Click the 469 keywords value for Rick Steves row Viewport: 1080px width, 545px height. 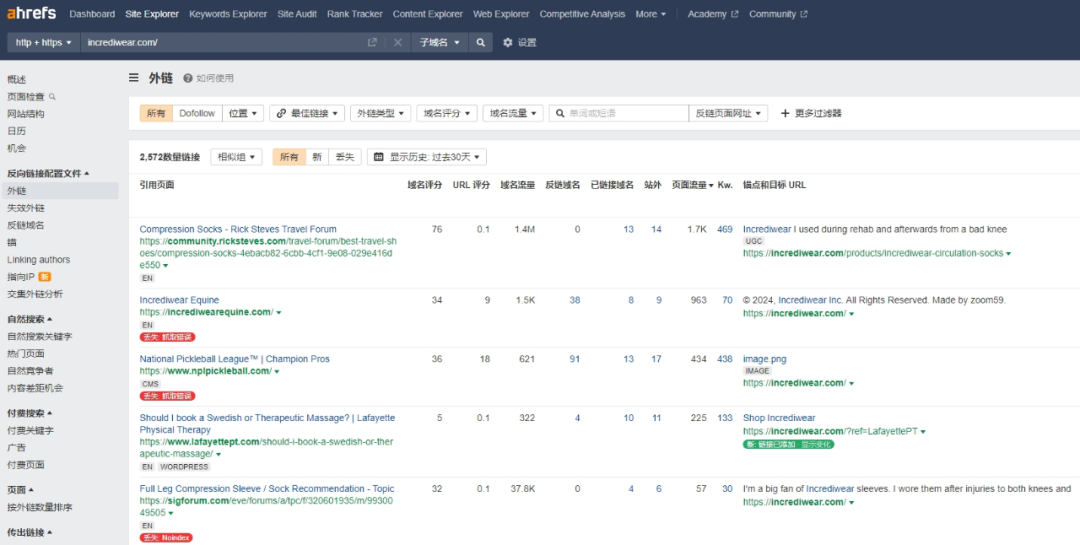click(x=725, y=229)
